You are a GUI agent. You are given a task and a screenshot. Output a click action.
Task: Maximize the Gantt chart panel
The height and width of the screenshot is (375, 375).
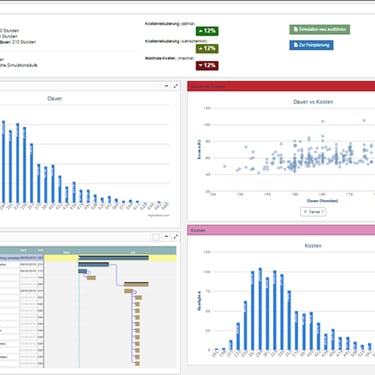click(176, 237)
